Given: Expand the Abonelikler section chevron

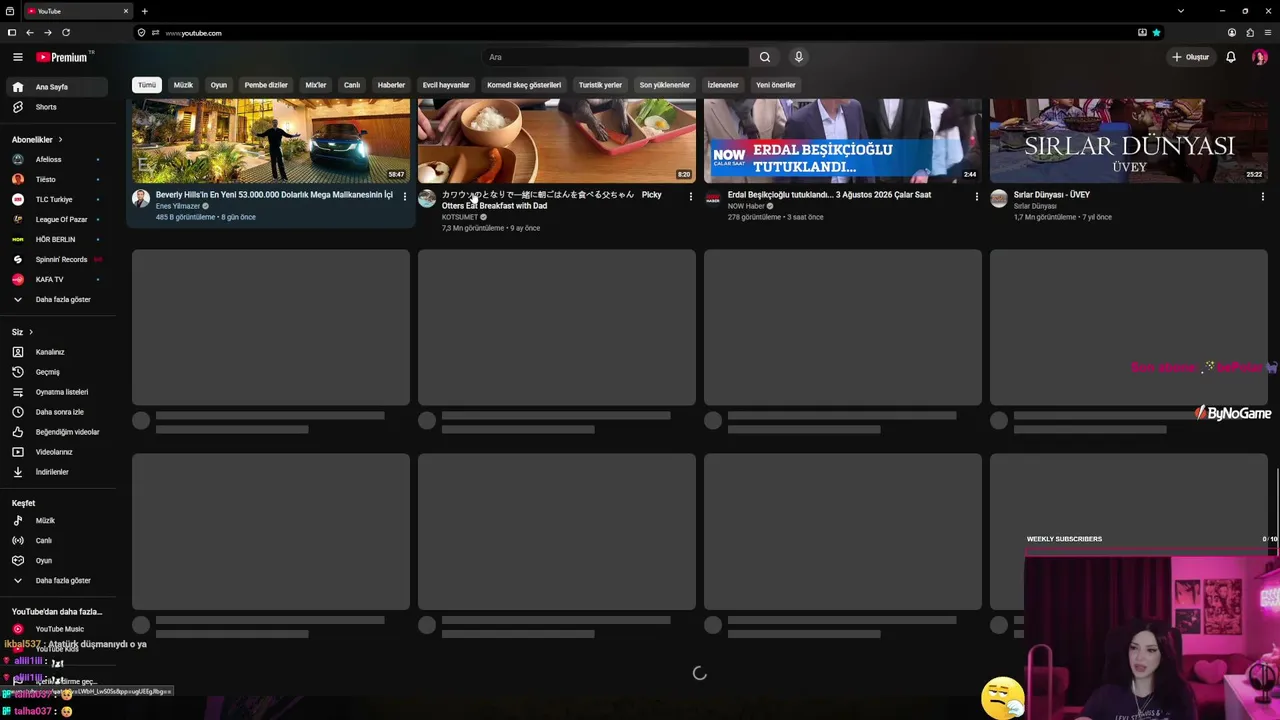Looking at the screenshot, I should [60, 140].
